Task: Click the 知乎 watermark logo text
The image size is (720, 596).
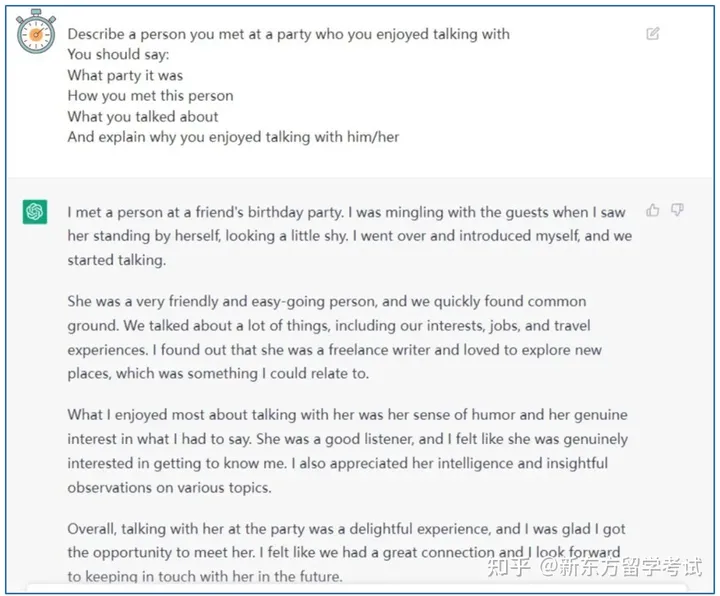Action: [509, 567]
